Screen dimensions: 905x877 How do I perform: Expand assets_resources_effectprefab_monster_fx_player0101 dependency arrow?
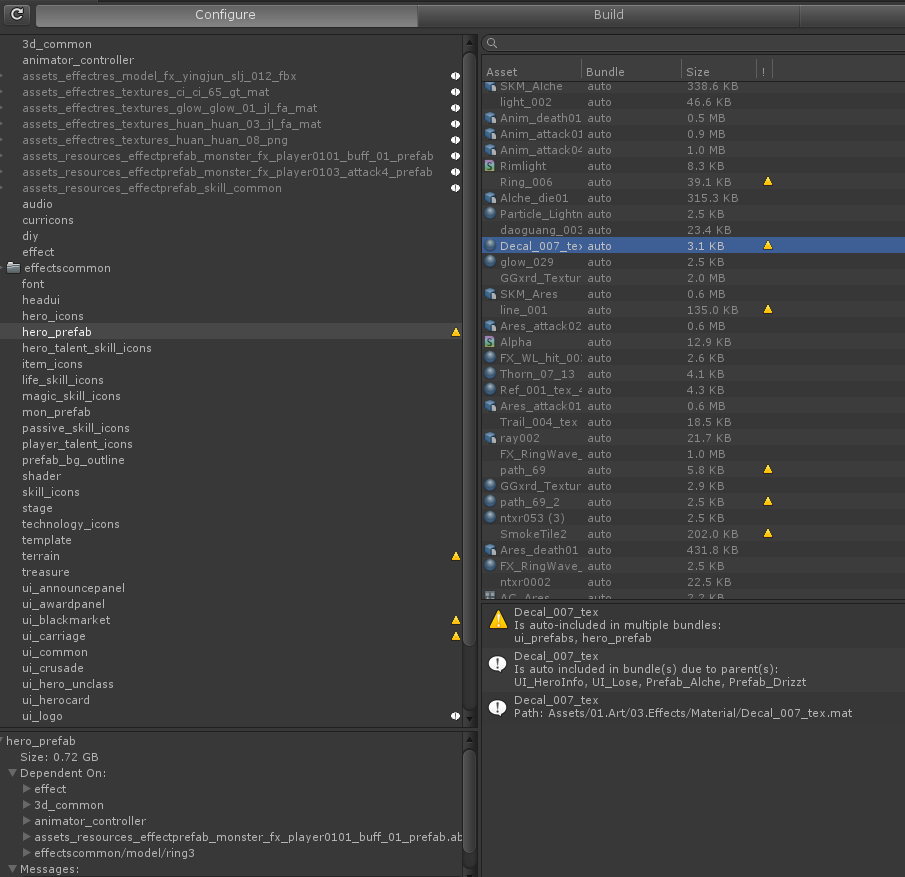tap(27, 836)
